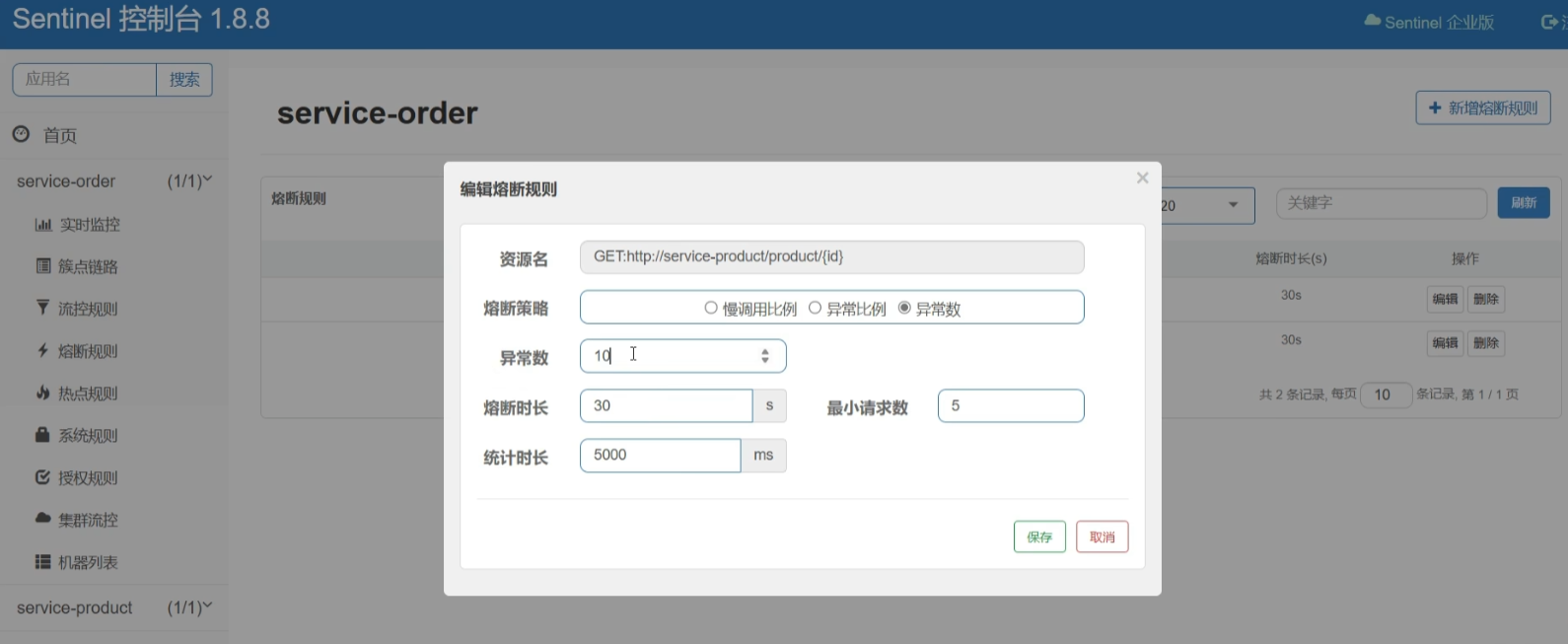Go to 首页 in the sidebar
Viewport: 1568px width, 644px height.
coord(60,135)
